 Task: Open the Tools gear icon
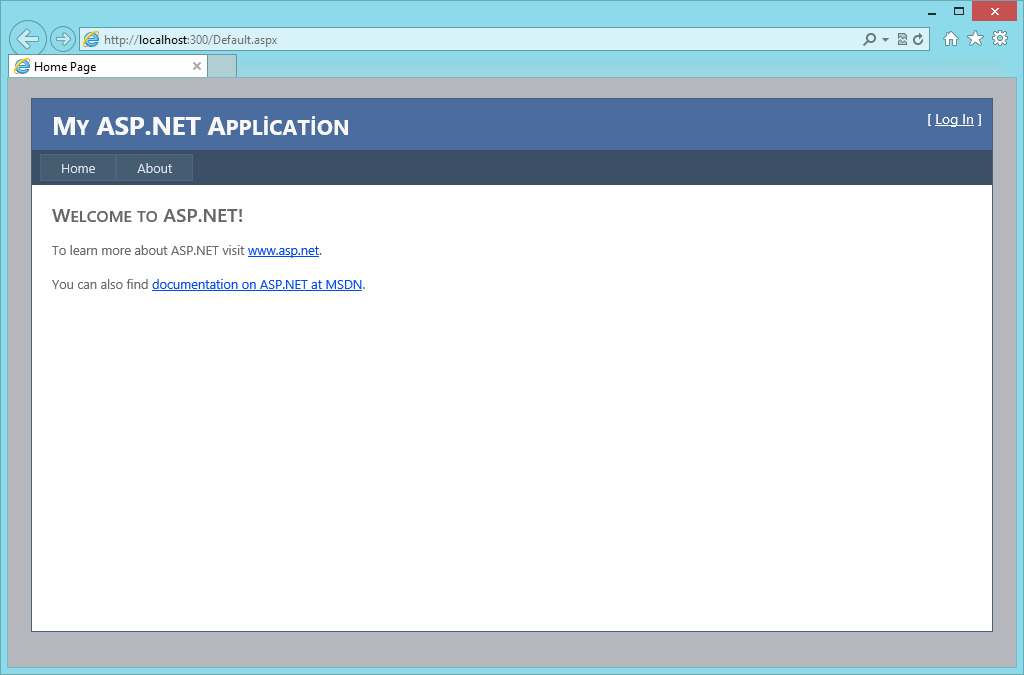1000,39
